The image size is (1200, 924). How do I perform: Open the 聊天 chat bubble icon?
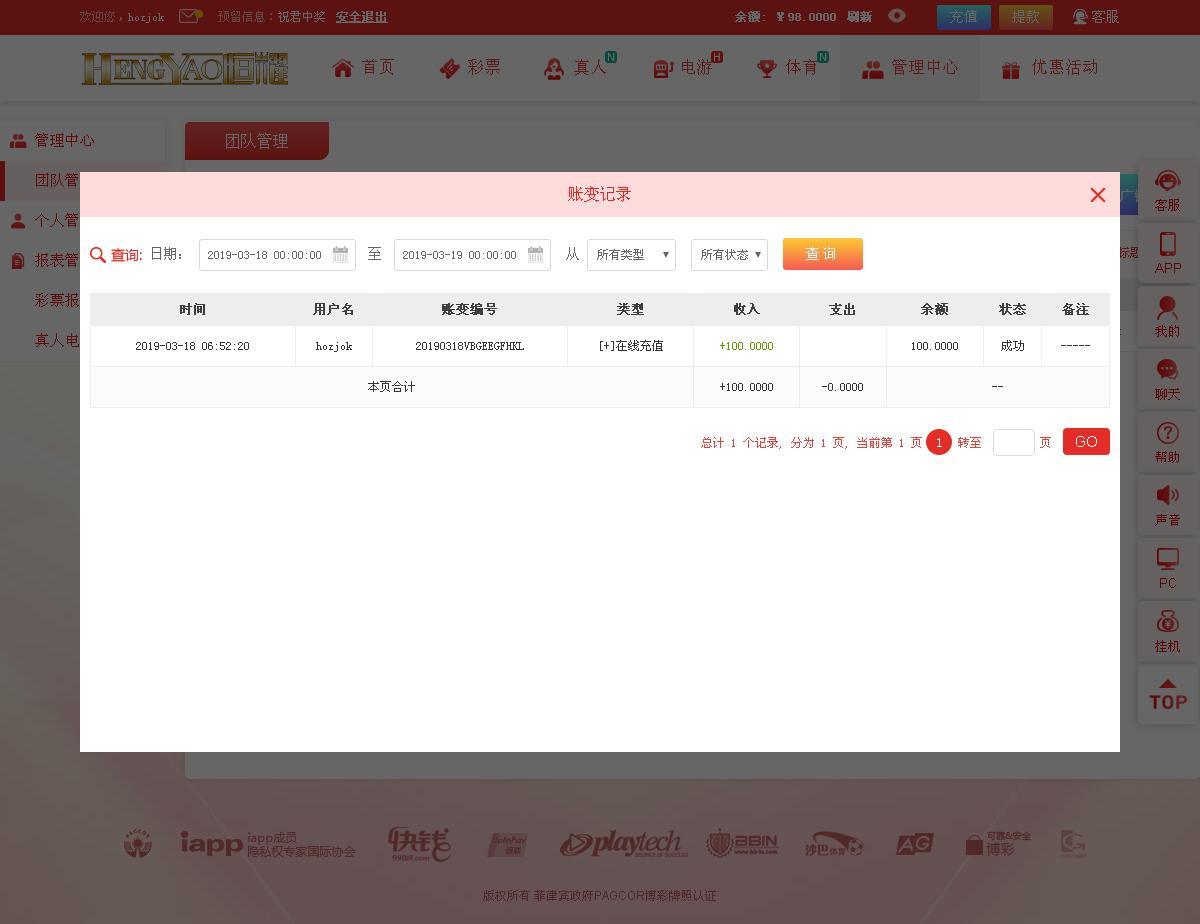click(1167, 371)
